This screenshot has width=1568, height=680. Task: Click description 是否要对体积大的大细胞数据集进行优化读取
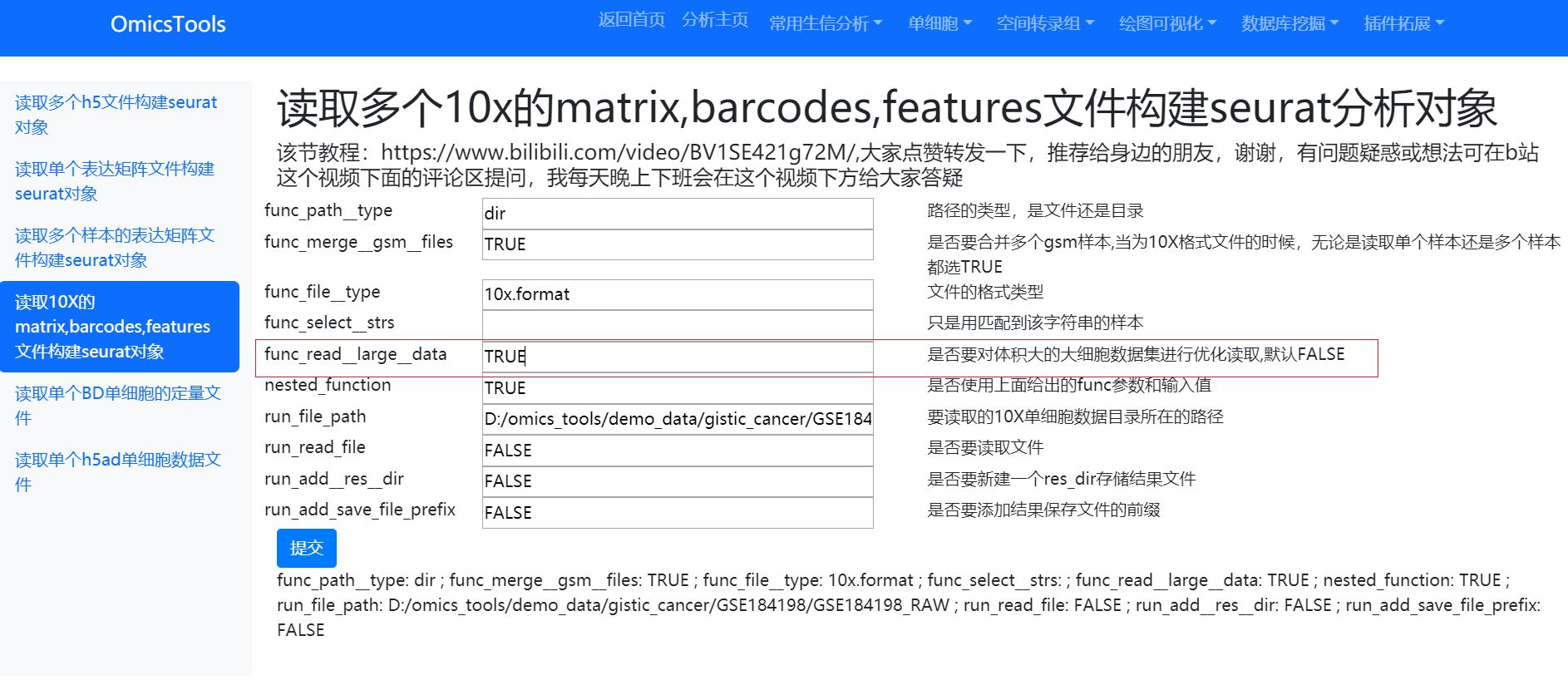[x=1136, y=354]
